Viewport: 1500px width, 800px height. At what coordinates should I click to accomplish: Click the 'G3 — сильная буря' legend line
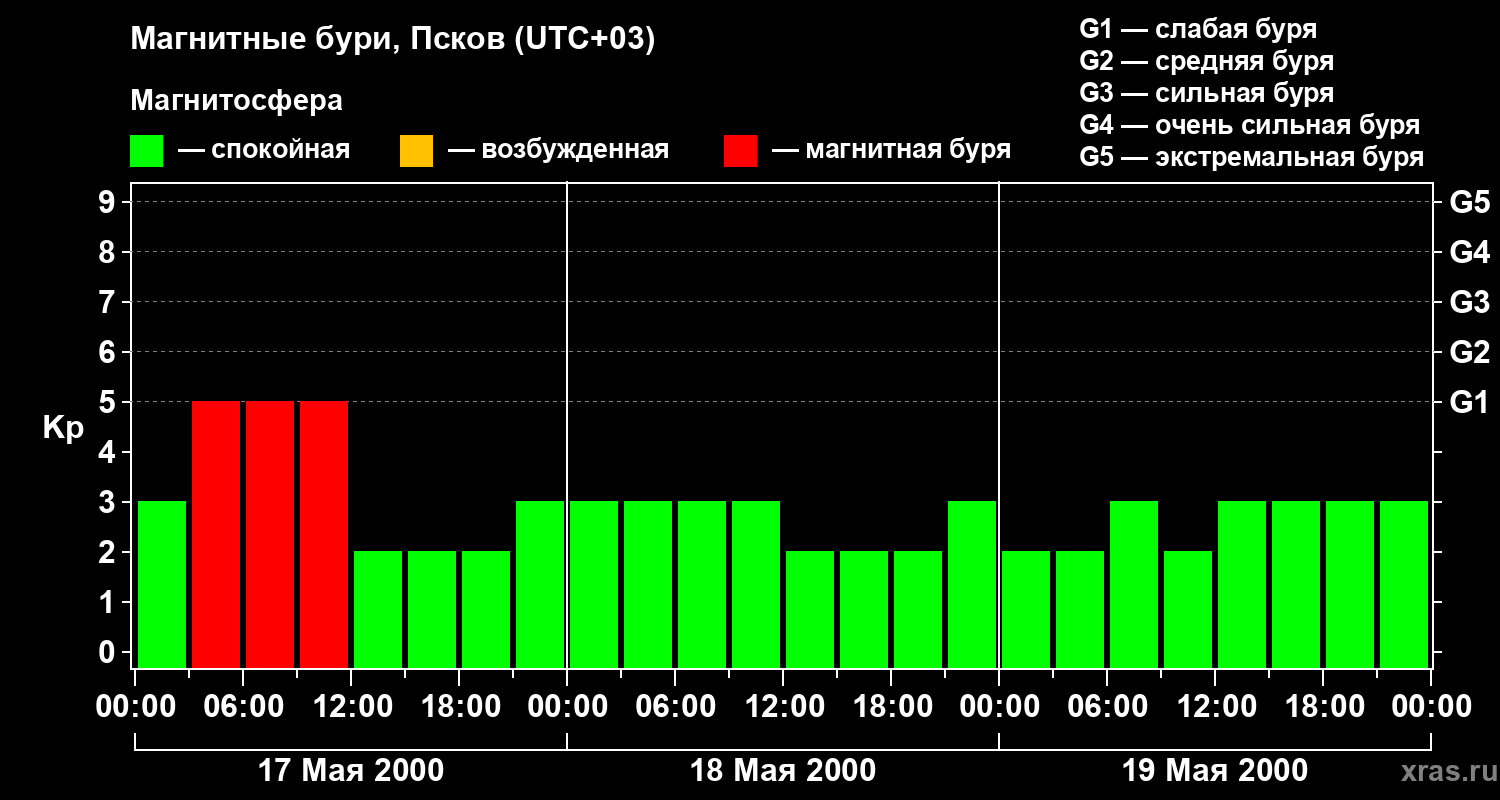(1206, 93)
